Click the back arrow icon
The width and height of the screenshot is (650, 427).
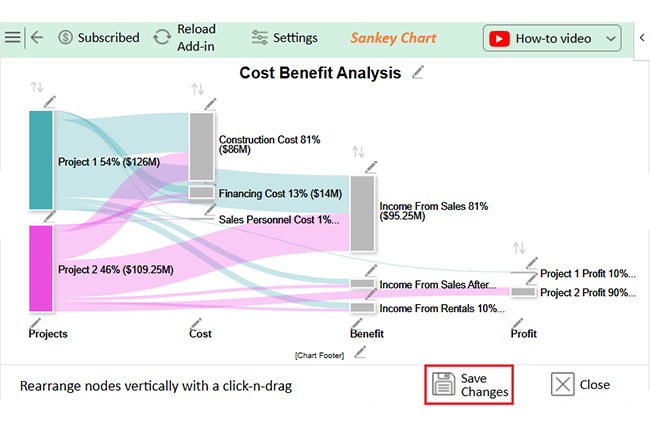37,37
